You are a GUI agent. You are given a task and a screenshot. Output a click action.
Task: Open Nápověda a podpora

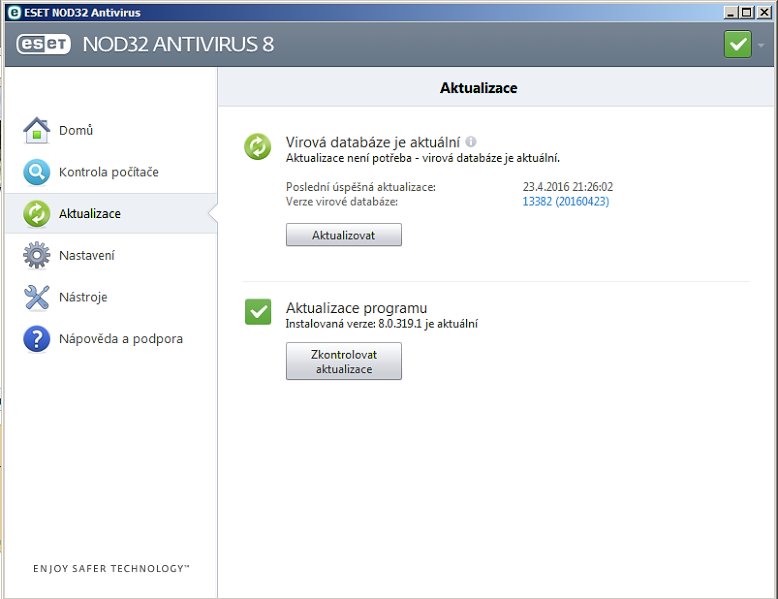[x=111, y=339]
